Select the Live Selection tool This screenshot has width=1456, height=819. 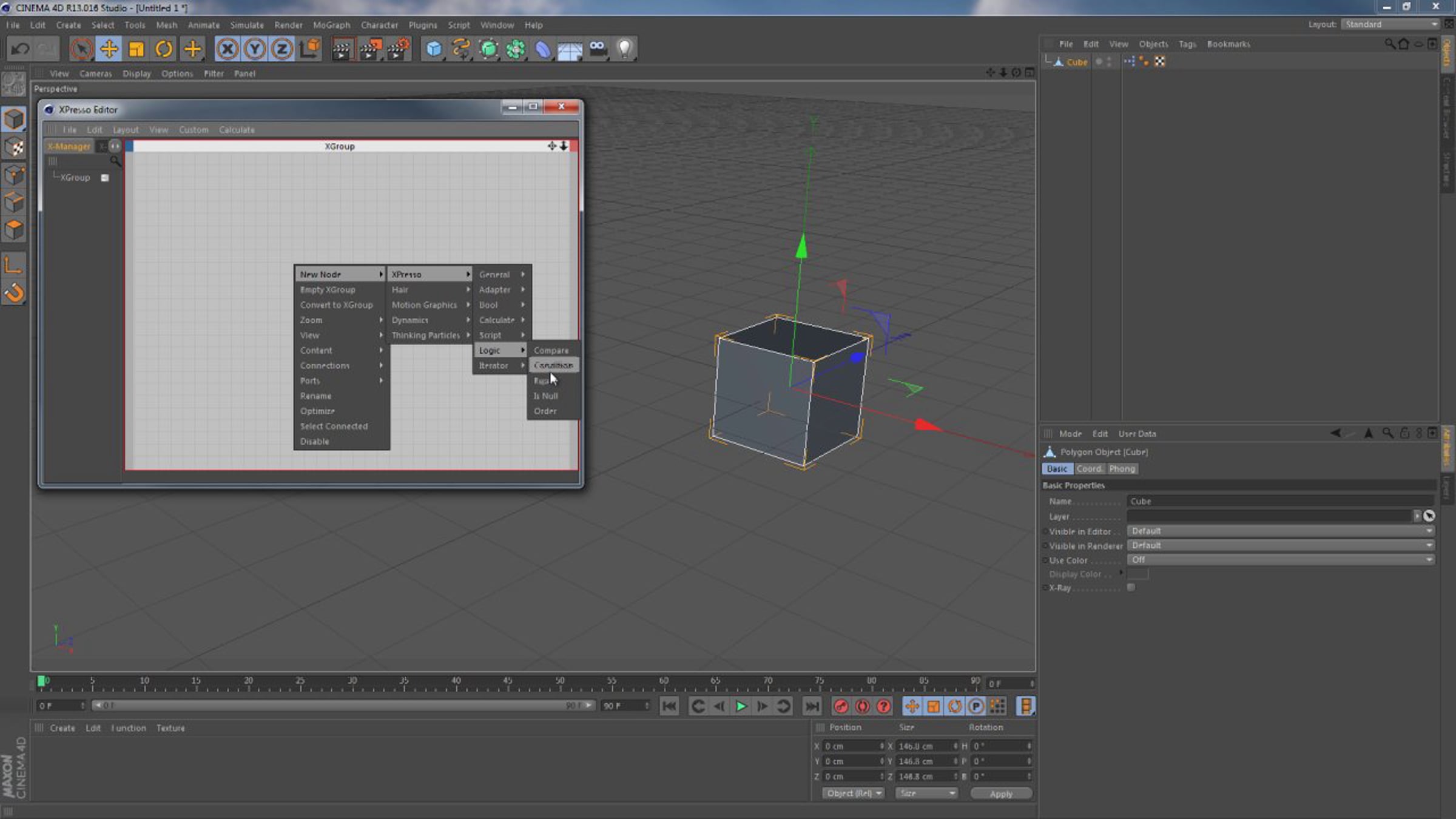pos(81,49)
